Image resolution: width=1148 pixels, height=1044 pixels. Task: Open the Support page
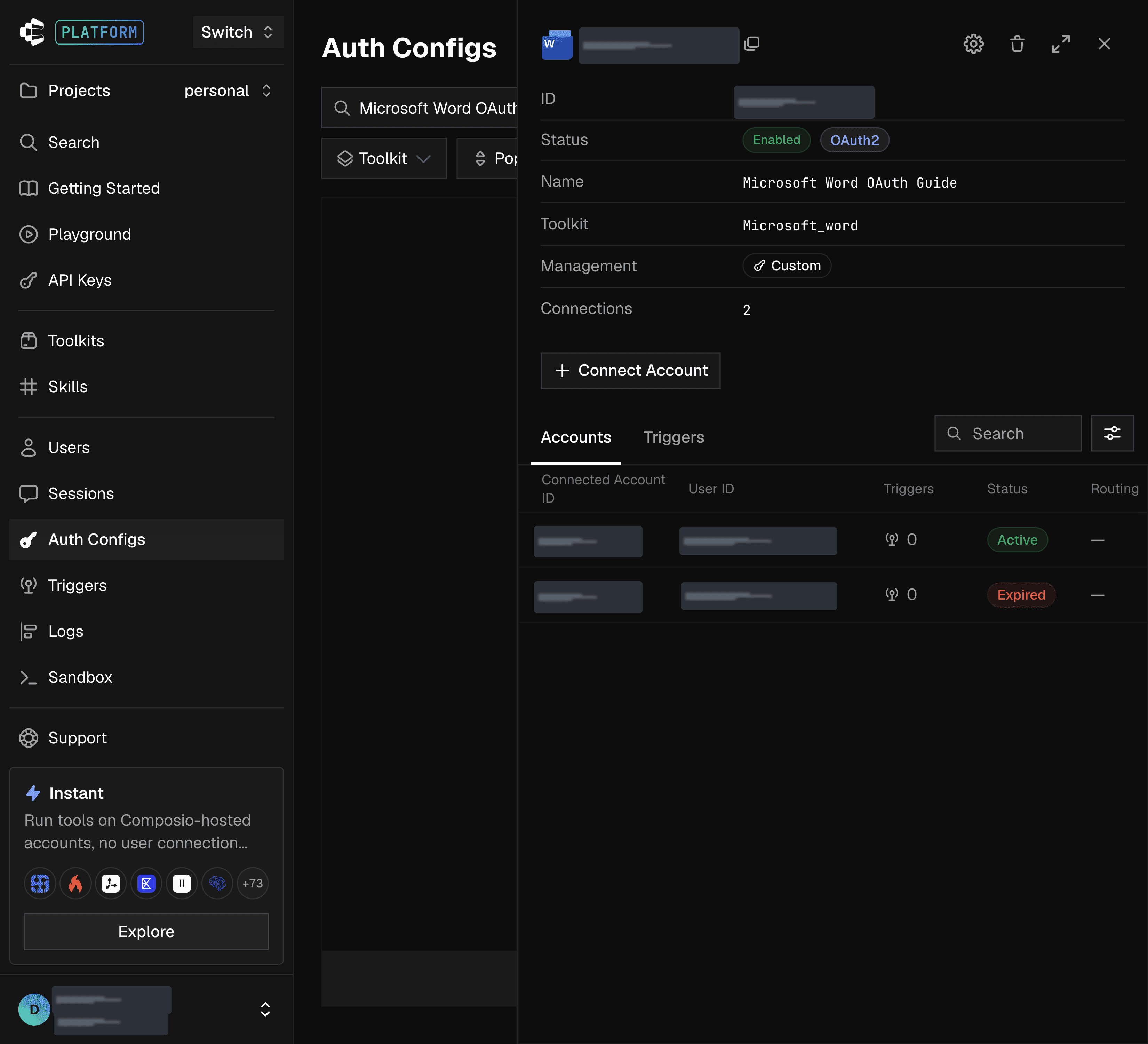146,737
